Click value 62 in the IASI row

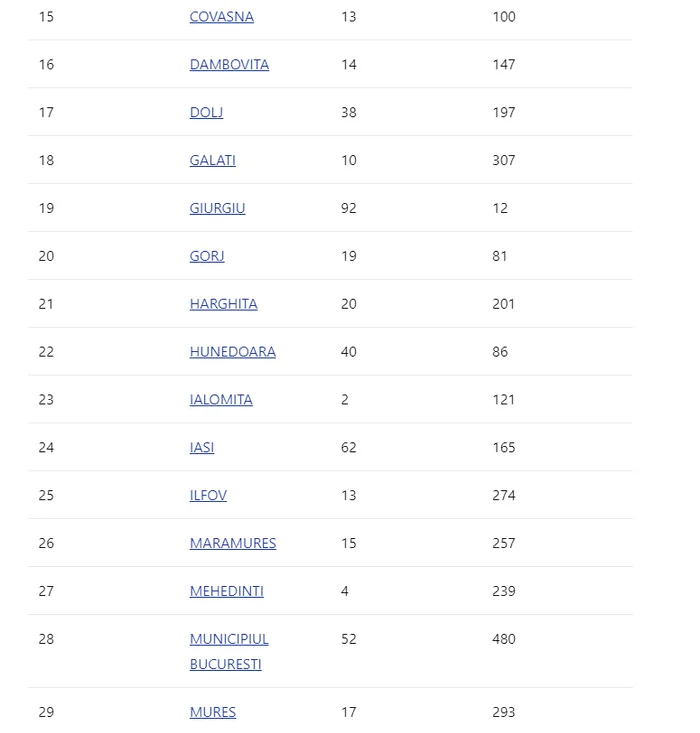coord(348,448)
